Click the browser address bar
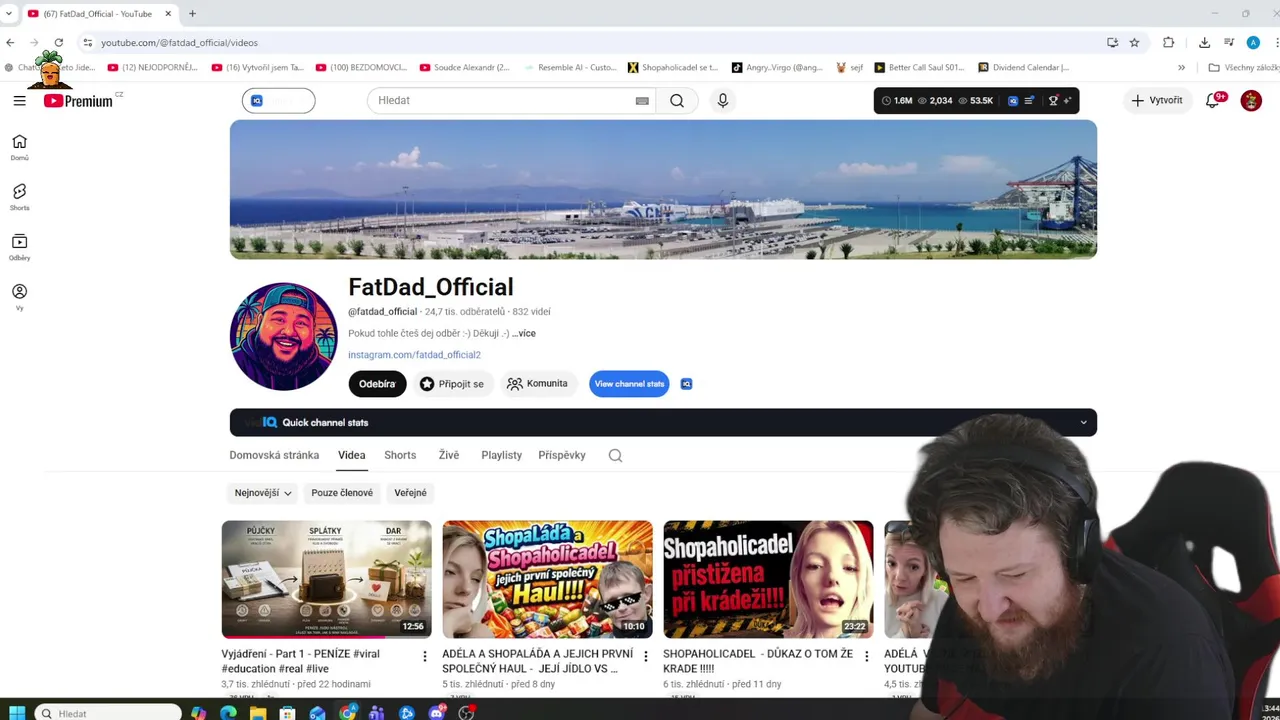The height and width of the screenshot is (720, 1280). coord(590,42)
